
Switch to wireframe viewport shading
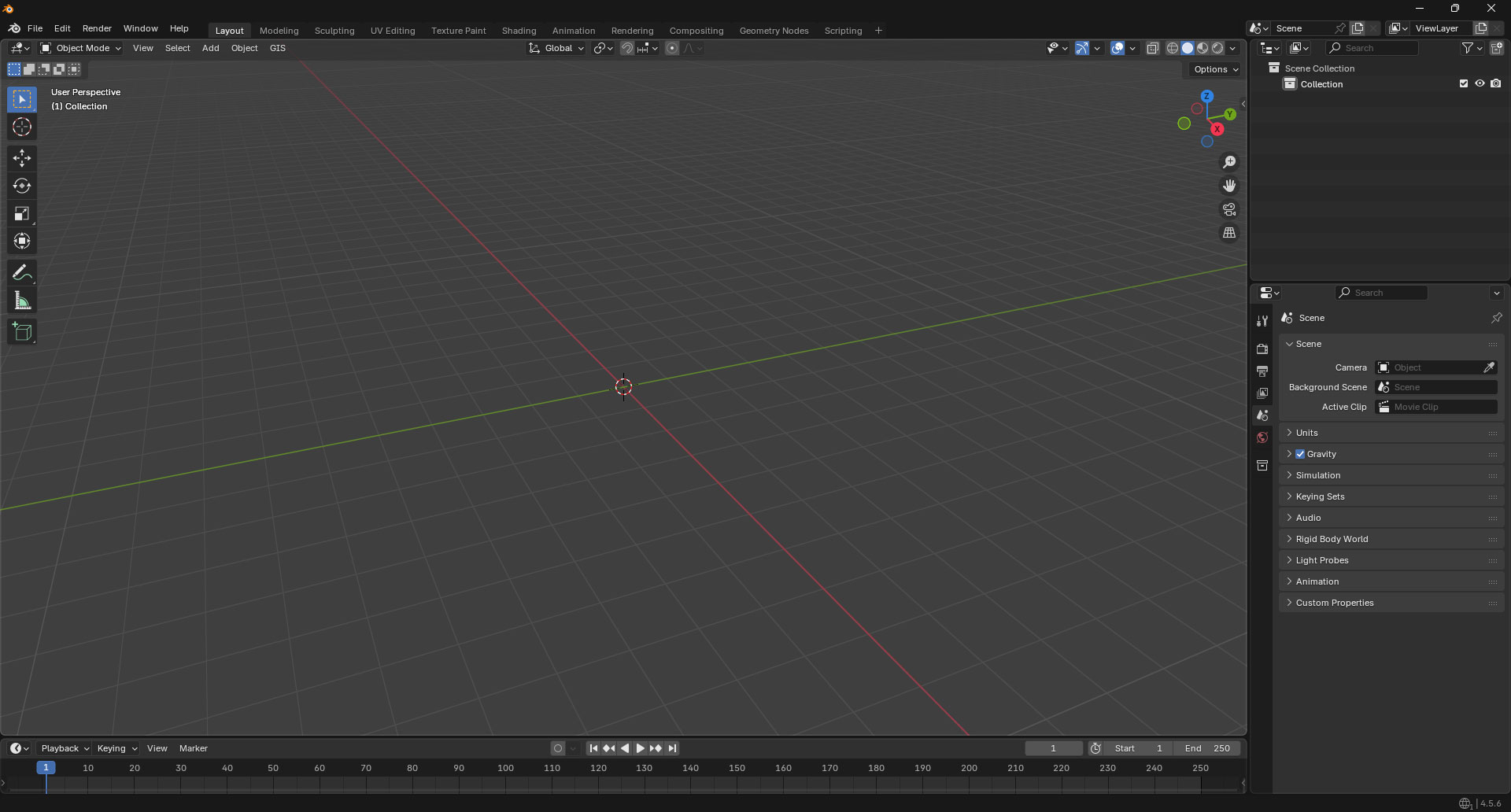click(1172, 48)
